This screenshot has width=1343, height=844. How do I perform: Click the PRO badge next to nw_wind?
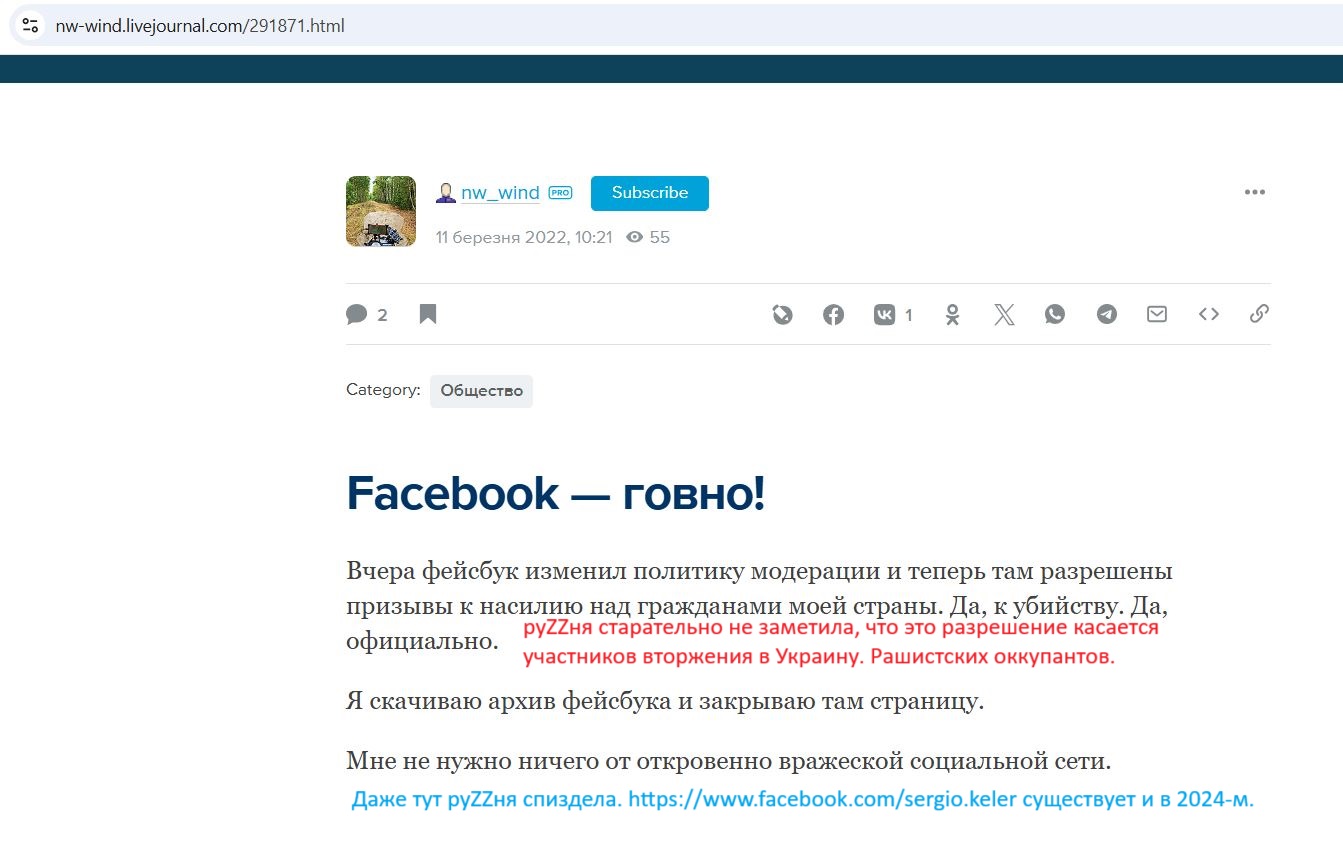[x=561, y=193]
